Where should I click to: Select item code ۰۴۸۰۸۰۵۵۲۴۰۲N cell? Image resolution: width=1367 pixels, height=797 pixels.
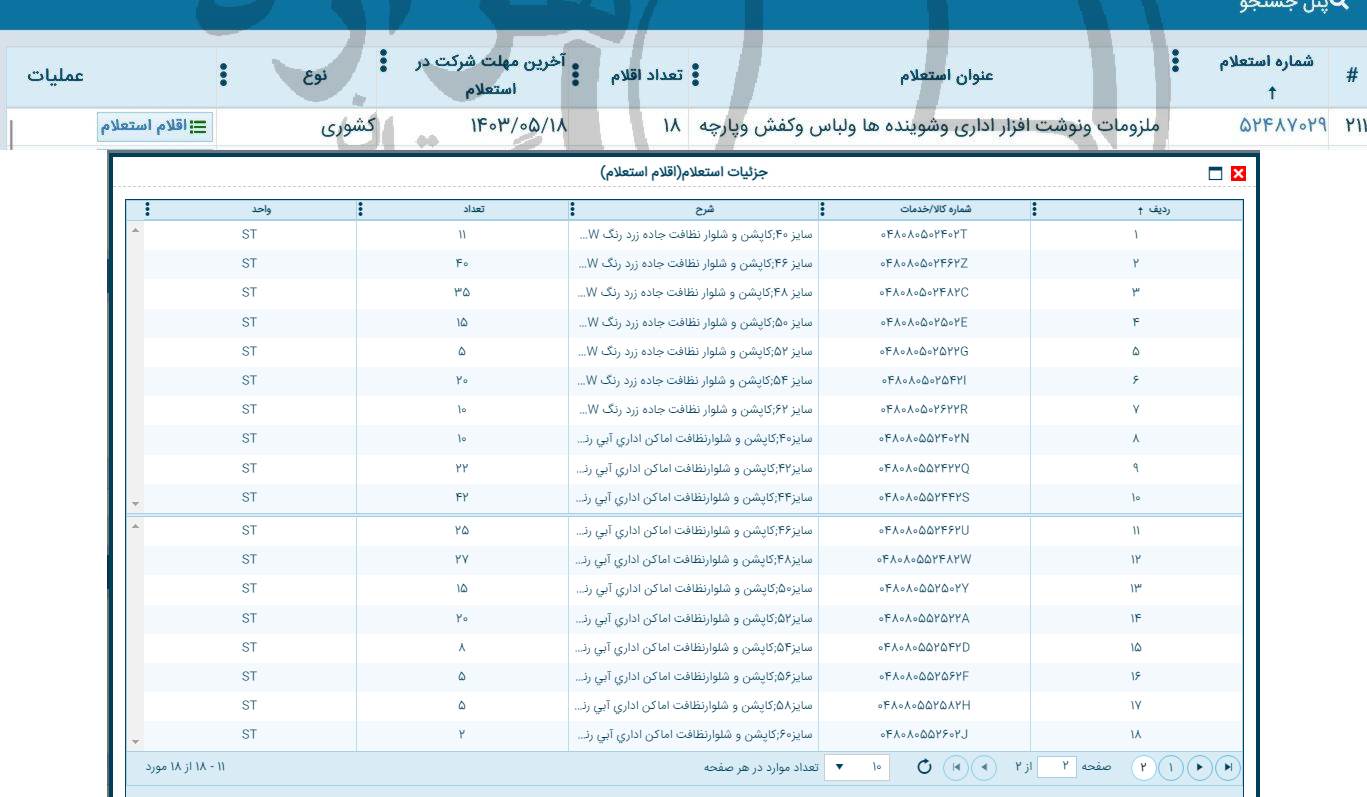[924, 438]
